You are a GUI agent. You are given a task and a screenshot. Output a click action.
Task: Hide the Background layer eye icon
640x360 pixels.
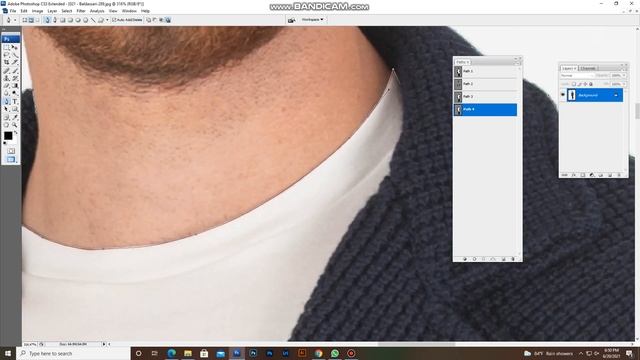click(x=563, y=95)
